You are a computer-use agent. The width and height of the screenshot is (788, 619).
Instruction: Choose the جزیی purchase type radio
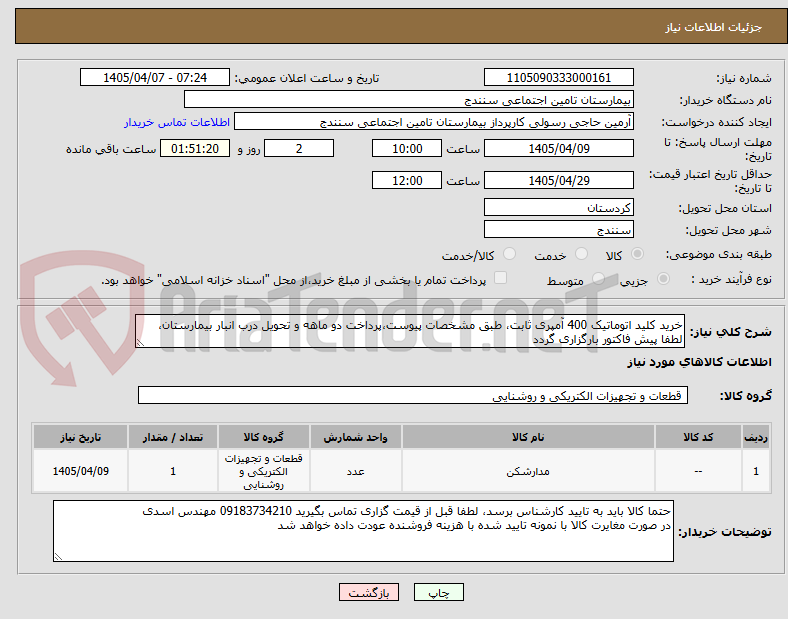click(663, 279)
